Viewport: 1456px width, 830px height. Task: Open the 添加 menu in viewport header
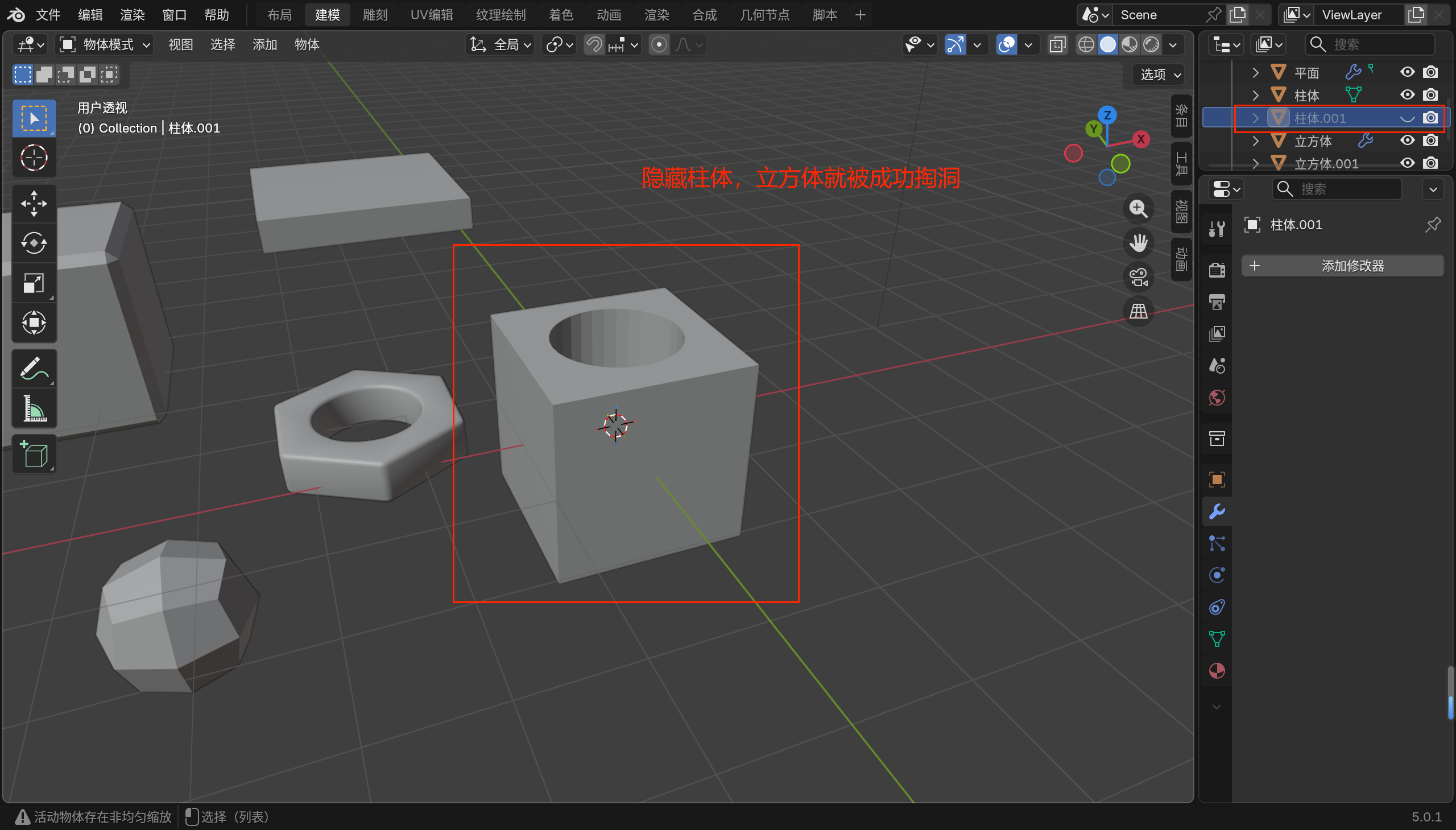coord(264,44)
